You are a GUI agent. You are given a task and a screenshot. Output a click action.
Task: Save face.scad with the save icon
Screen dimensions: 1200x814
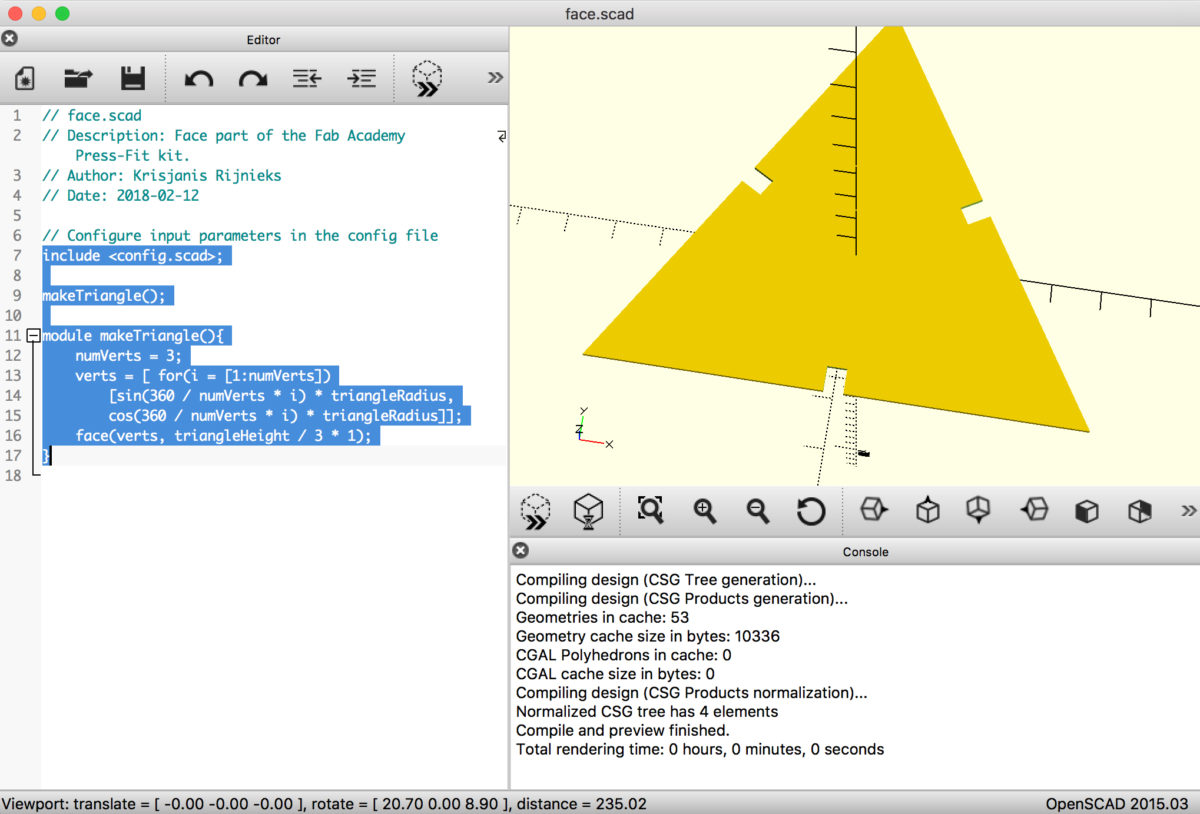tap(134, 78)
